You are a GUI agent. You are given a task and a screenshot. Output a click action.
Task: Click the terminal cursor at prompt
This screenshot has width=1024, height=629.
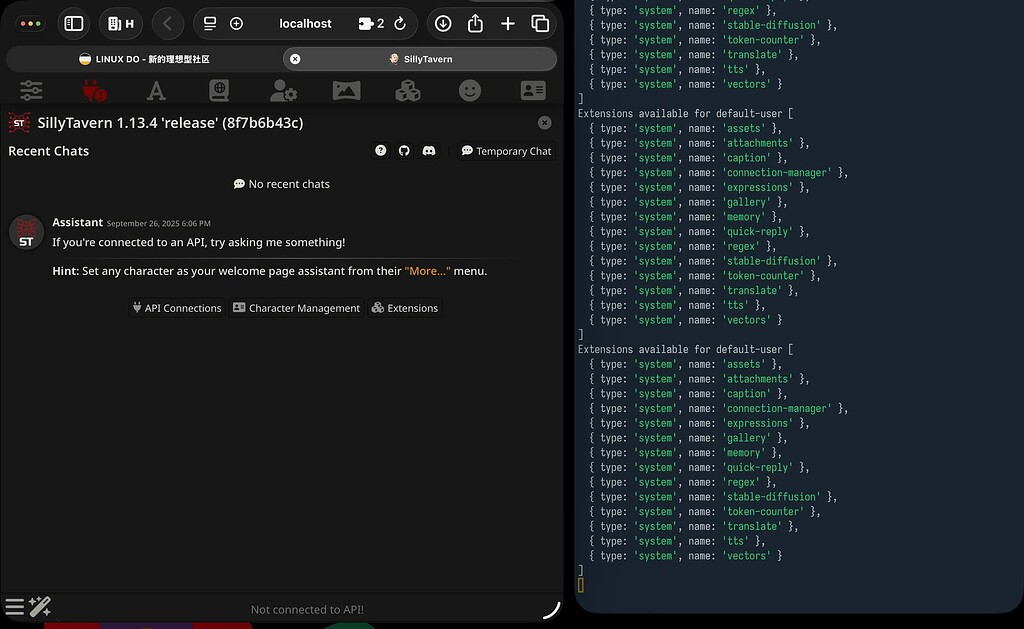581,585
